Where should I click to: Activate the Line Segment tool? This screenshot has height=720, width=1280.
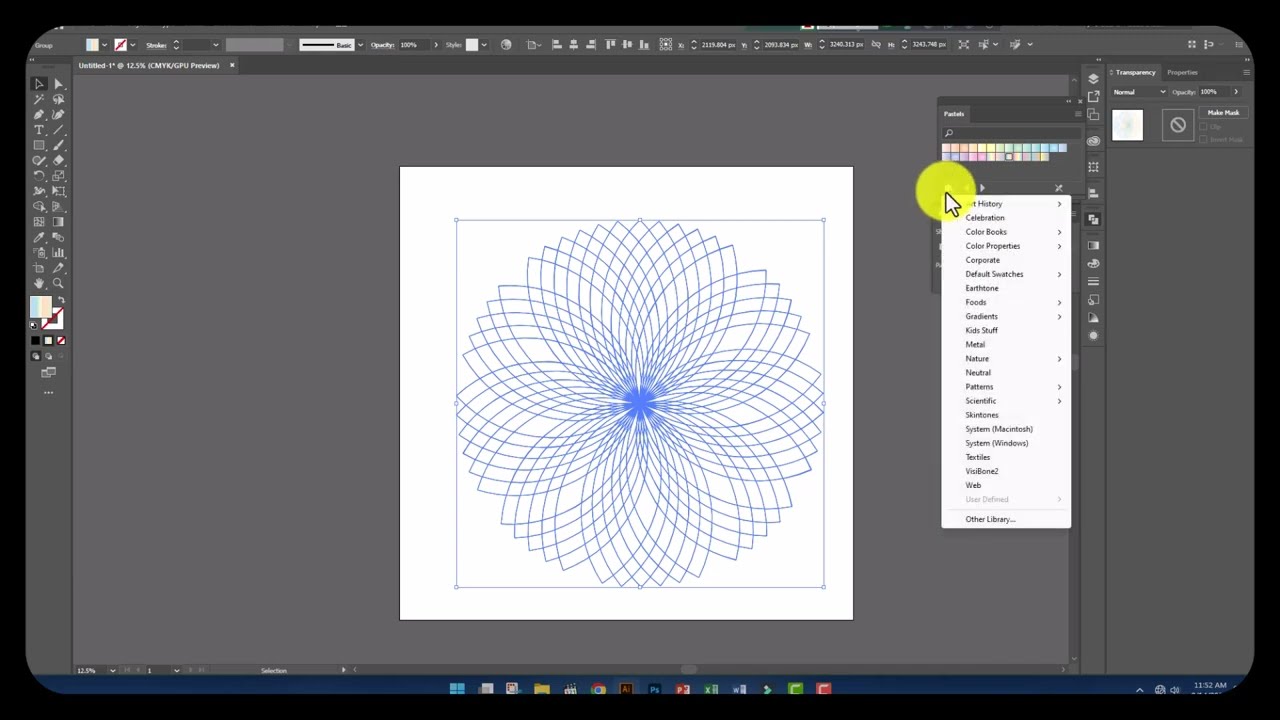58,130
